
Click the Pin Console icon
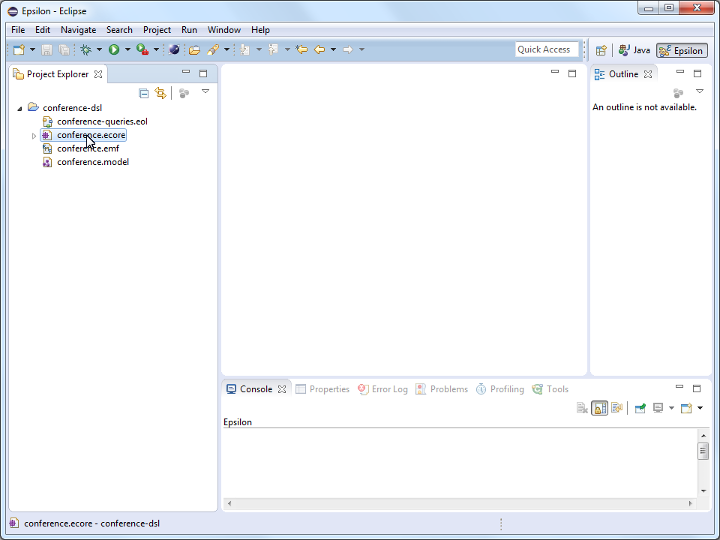tap(640, 408)
